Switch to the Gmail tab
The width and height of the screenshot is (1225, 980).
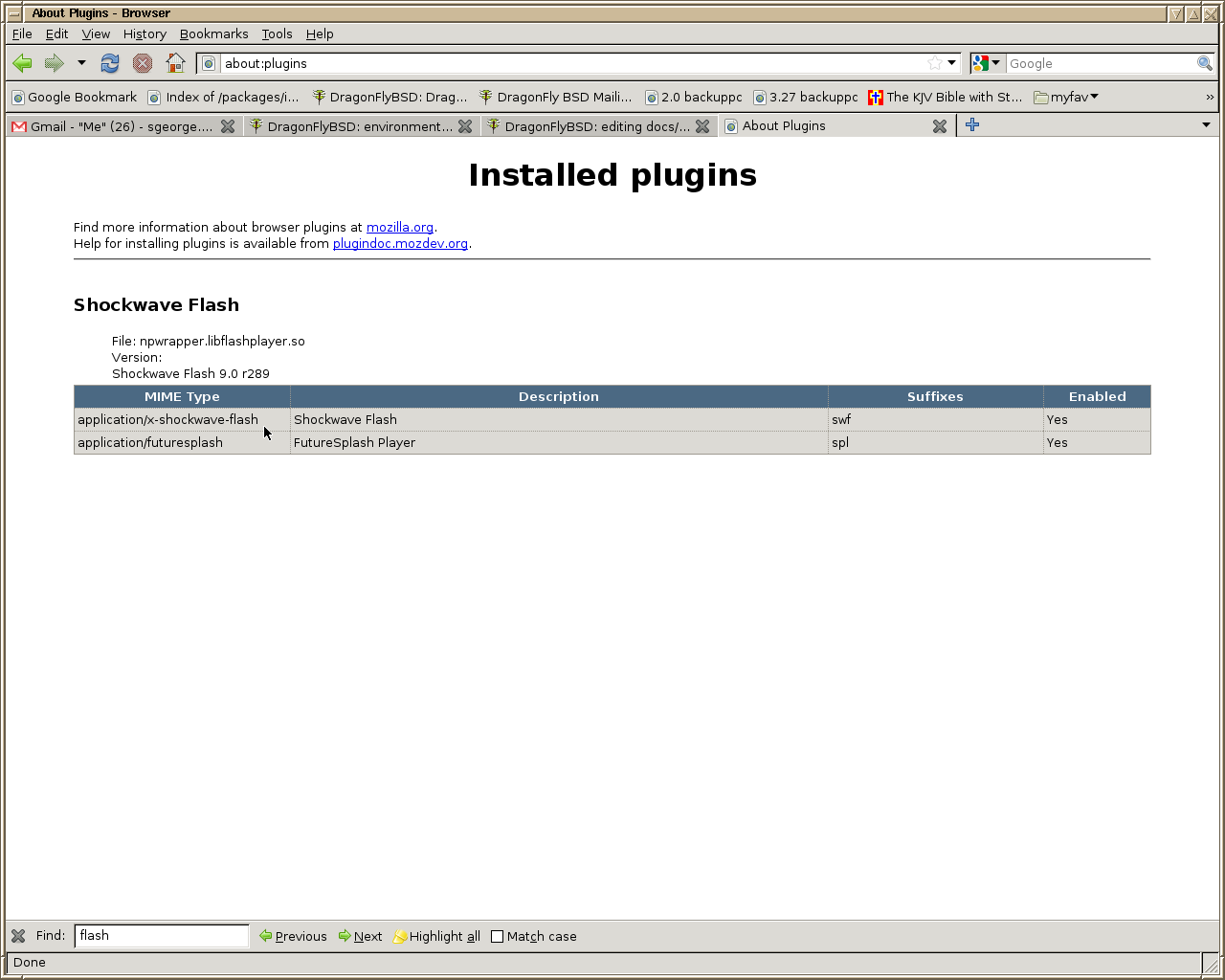(x=115, y=126)
